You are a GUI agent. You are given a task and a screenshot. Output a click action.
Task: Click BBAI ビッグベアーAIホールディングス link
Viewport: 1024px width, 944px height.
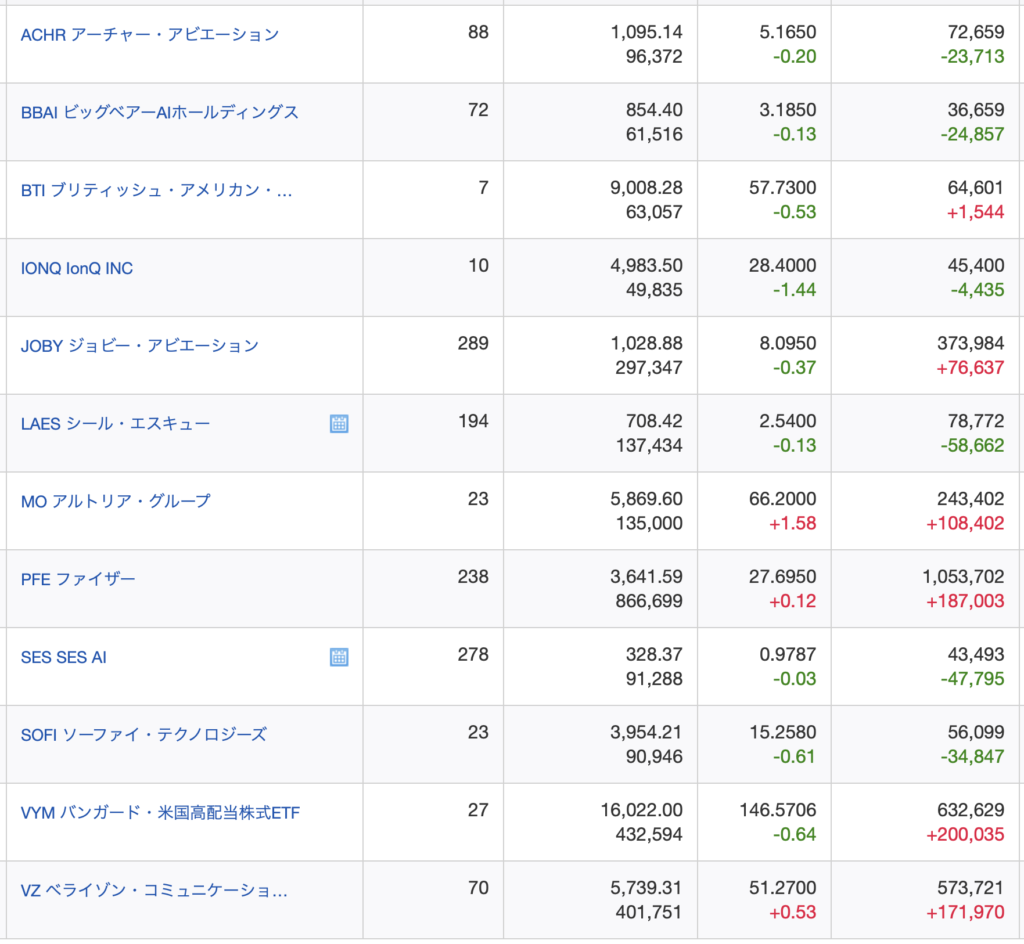point(160,112)
